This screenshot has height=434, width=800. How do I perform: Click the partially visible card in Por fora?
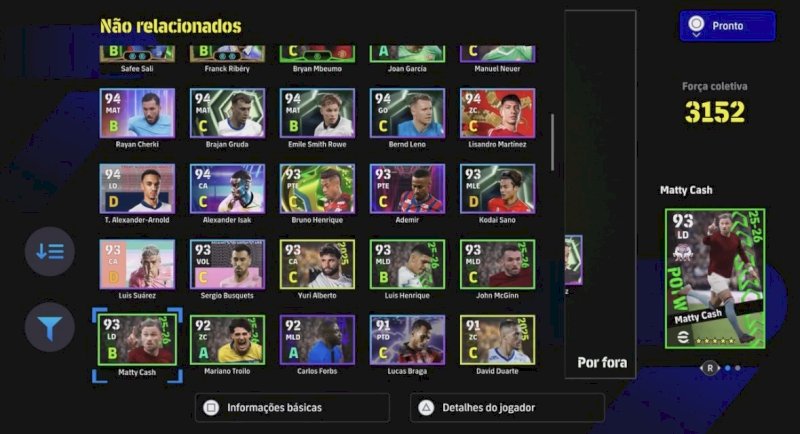coord(573,261)
